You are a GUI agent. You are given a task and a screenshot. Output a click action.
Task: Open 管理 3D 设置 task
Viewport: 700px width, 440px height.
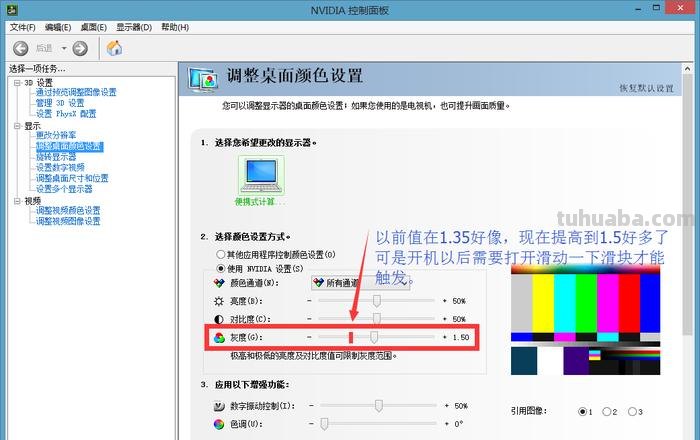pyautogui.click(x=60, y=103)
